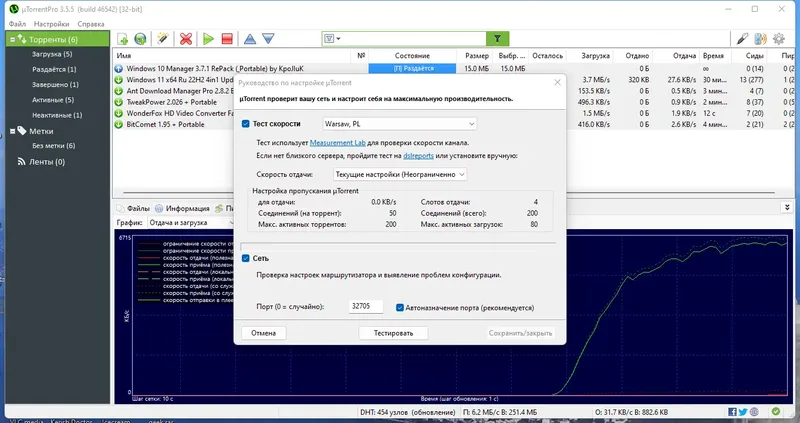Select Раздаётся (1) in sidebar
800x423 pixels.
[54, 69]
